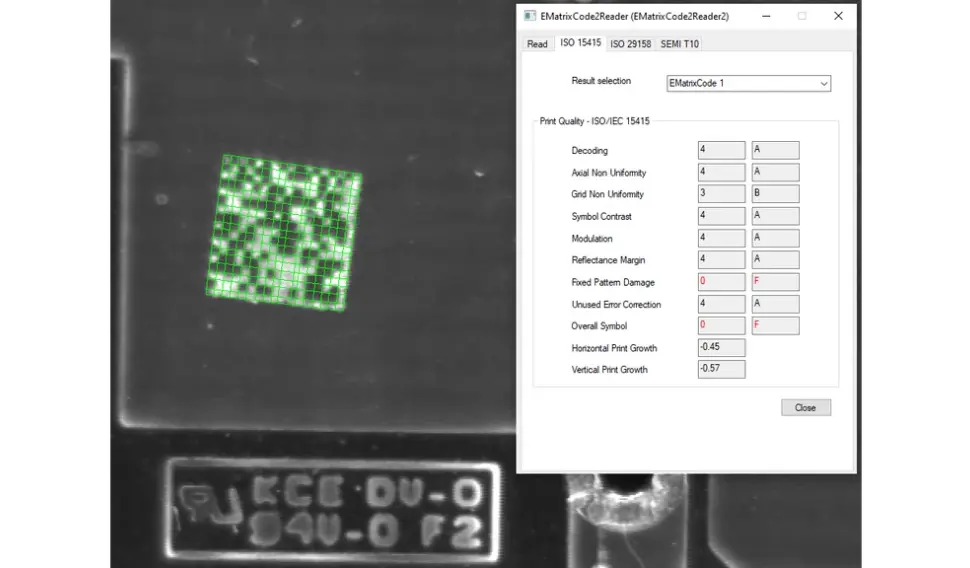The image size is (970, 568).
Task: Select the Vertical Print Growth value field
Action: click(721, 370)
